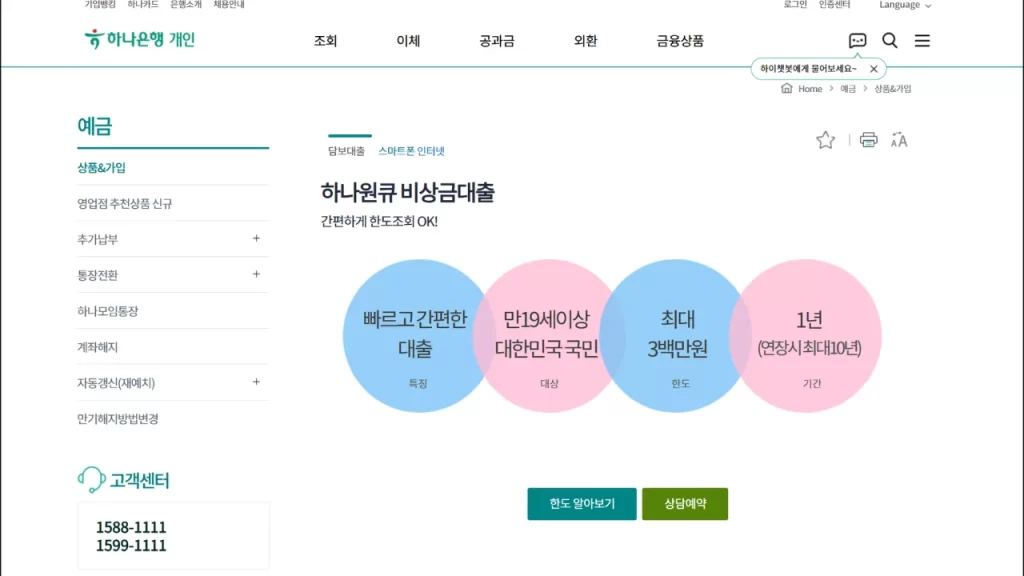Click the 스마트폰 인터넷 tag label

coord(411,151)
